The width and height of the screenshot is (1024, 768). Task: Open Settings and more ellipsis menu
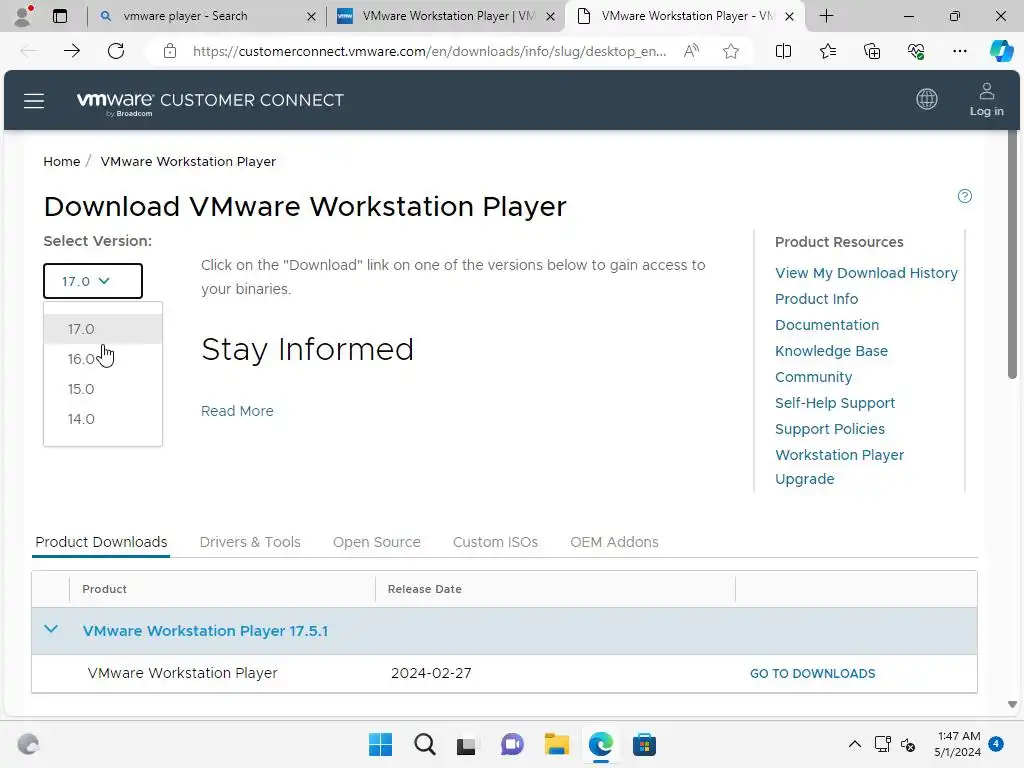(x=959, y=51)
